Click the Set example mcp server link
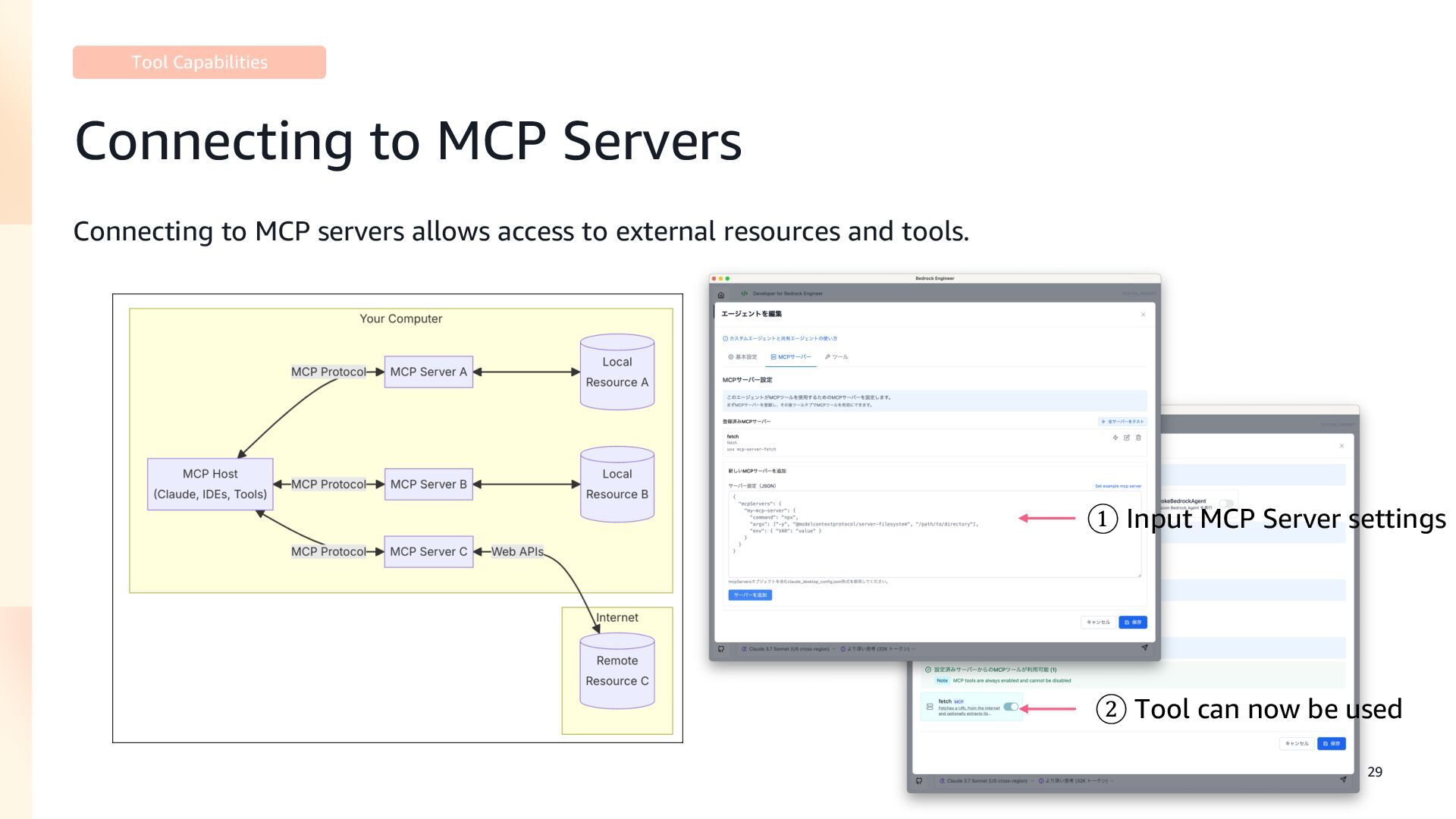 1118,486
